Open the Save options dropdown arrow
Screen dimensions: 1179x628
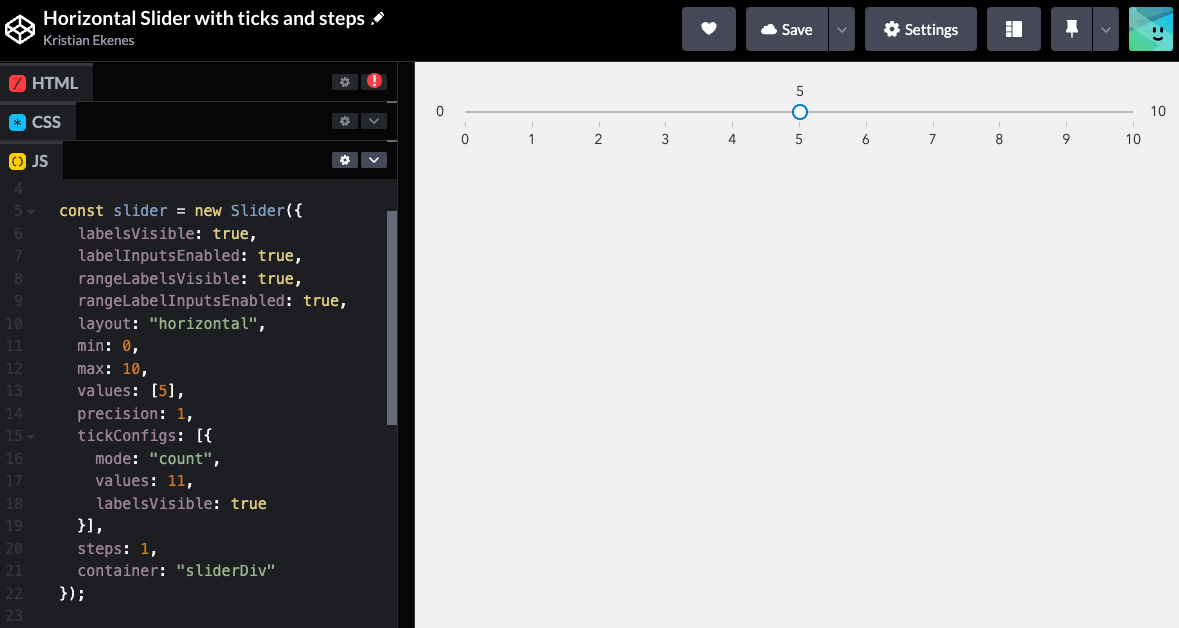coord(842,28)
